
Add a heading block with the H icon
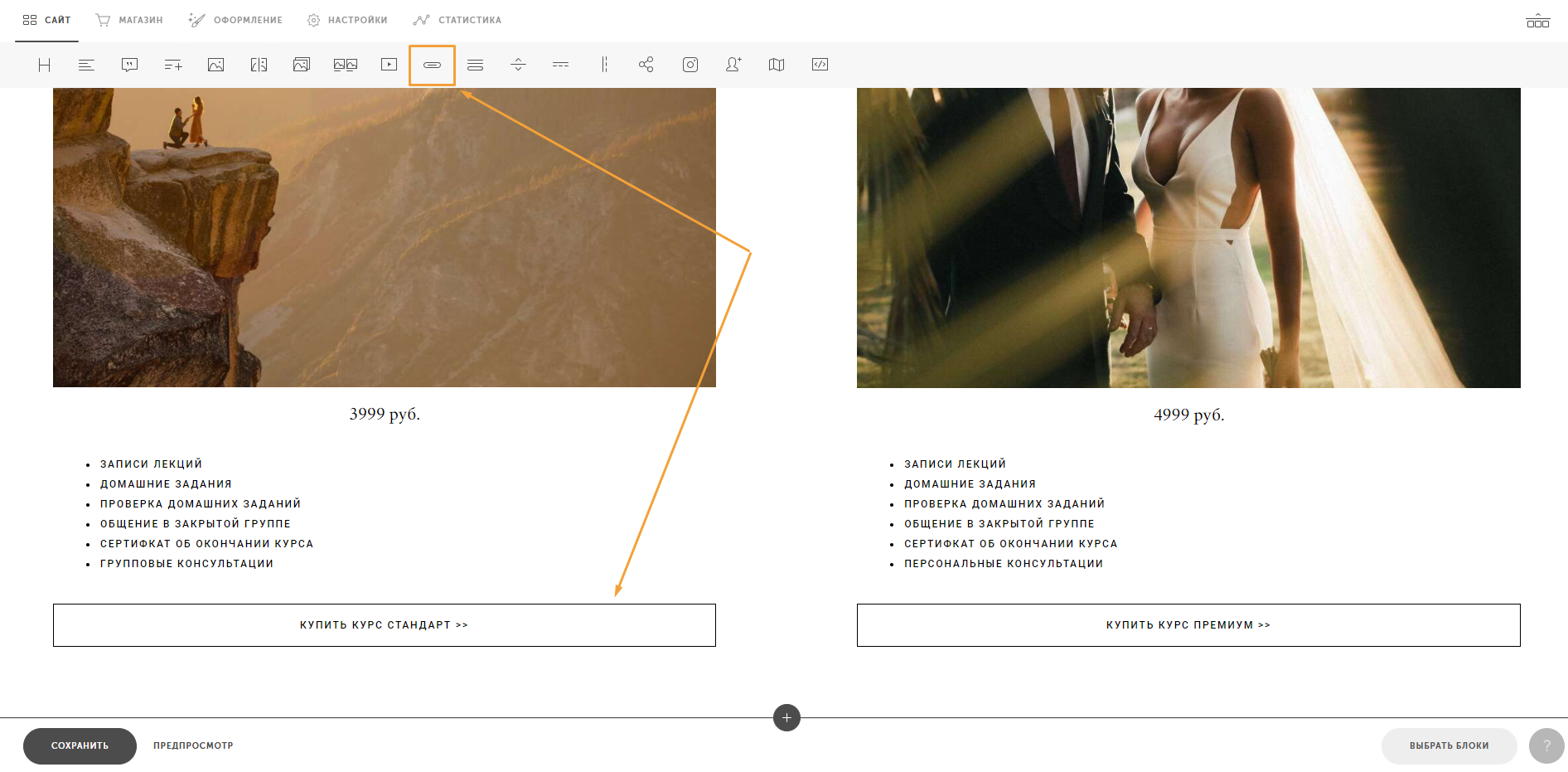44,65
